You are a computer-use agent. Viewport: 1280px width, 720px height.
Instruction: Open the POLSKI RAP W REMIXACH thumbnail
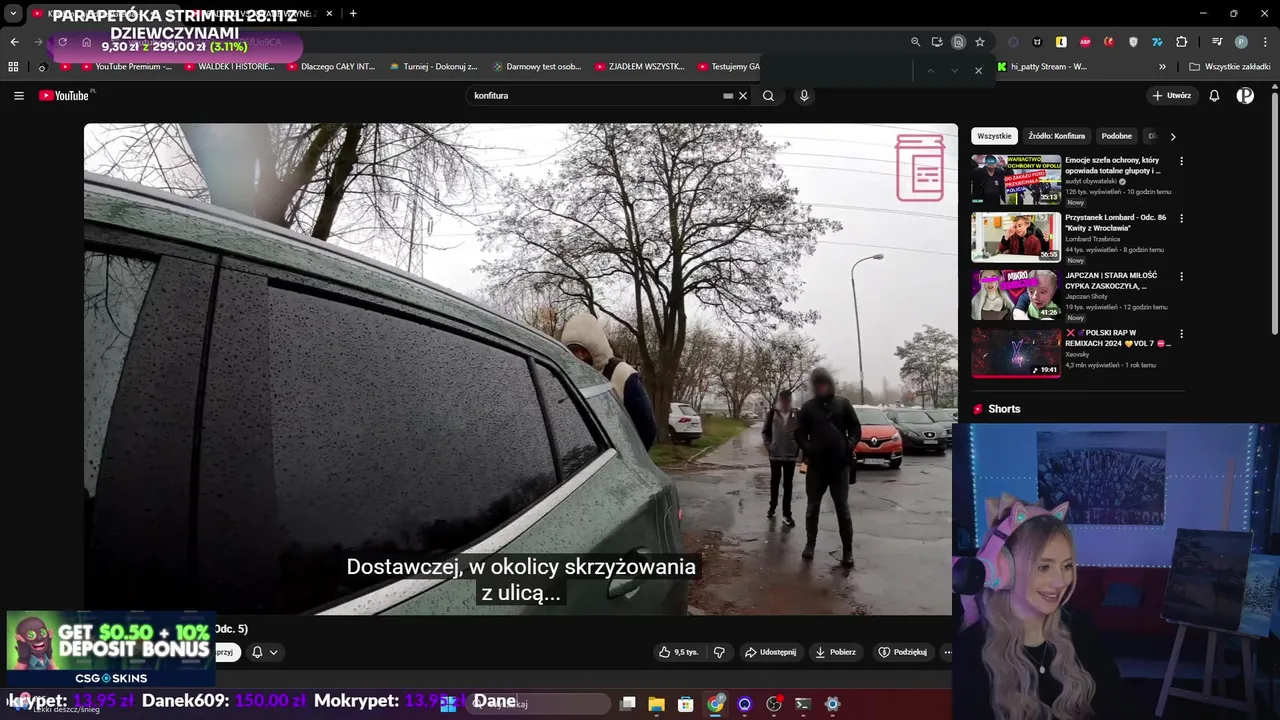click(x=1016, y=353)
